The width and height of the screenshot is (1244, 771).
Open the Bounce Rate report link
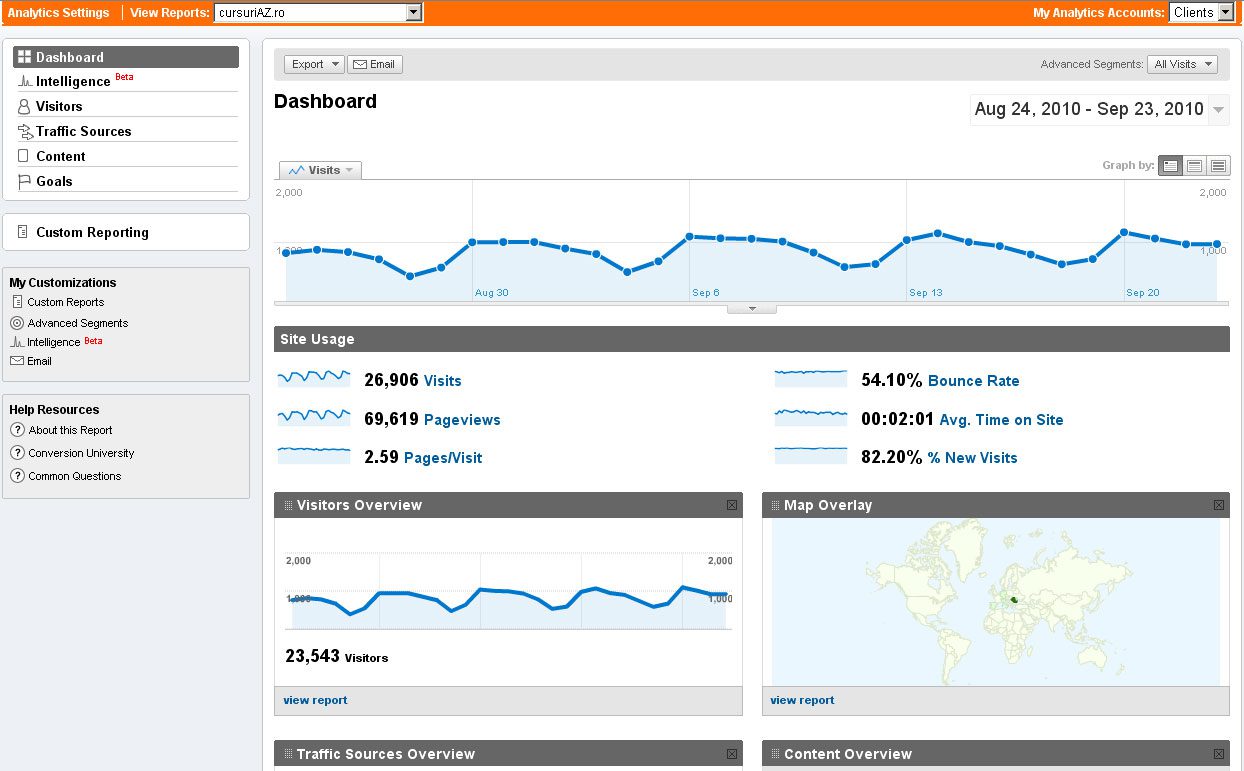pyautogui.click(x=973, y=380)
